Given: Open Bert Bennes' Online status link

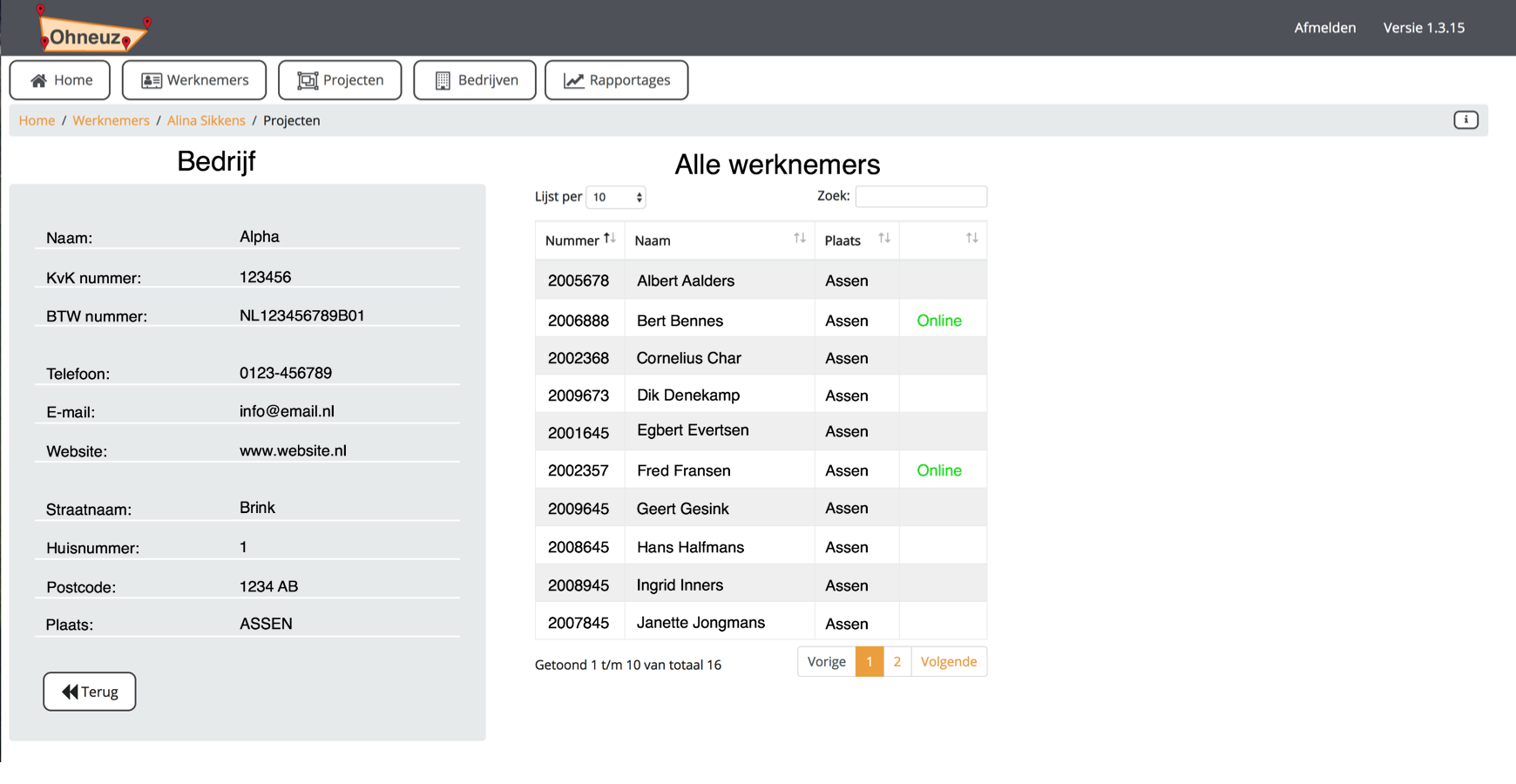Looking at the screenshot, I should (x=938, y=320).
